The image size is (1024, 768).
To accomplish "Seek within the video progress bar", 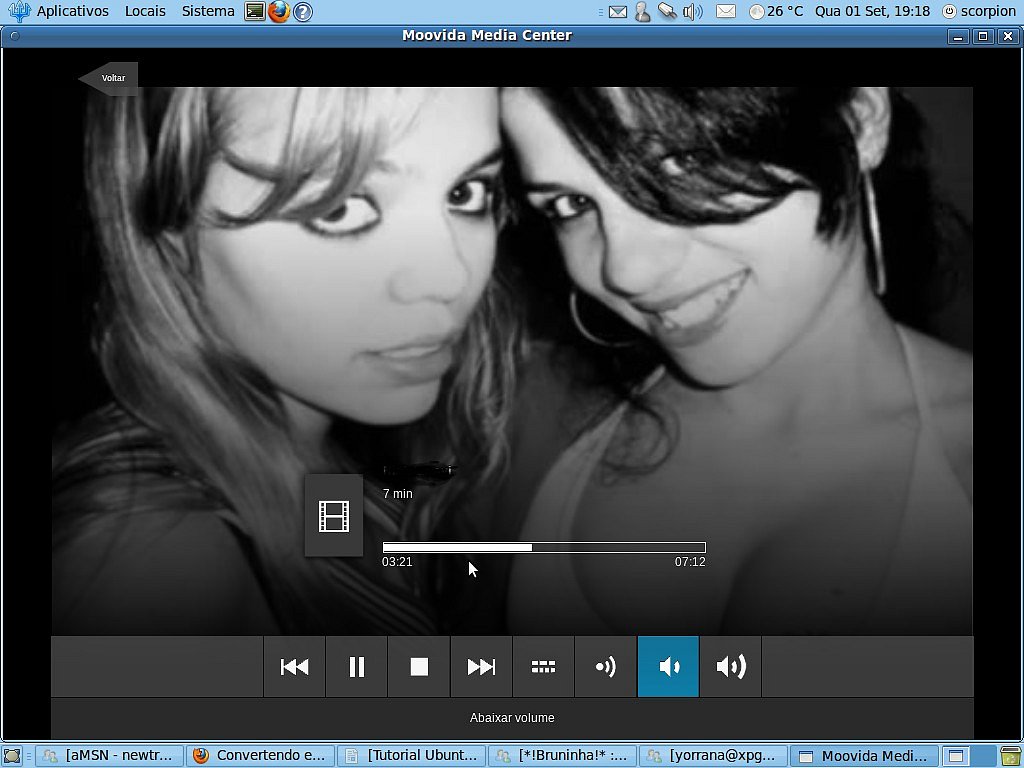I will [544, 547].
